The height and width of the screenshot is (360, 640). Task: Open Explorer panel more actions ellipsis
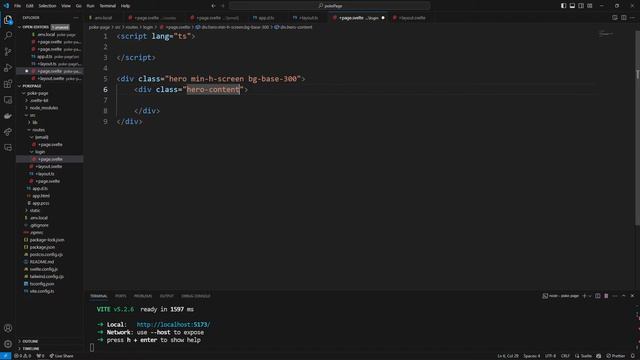(x=76, y=18)
